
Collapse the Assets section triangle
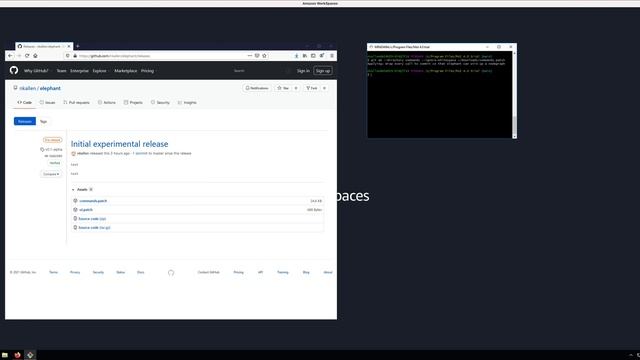[73, 189]
